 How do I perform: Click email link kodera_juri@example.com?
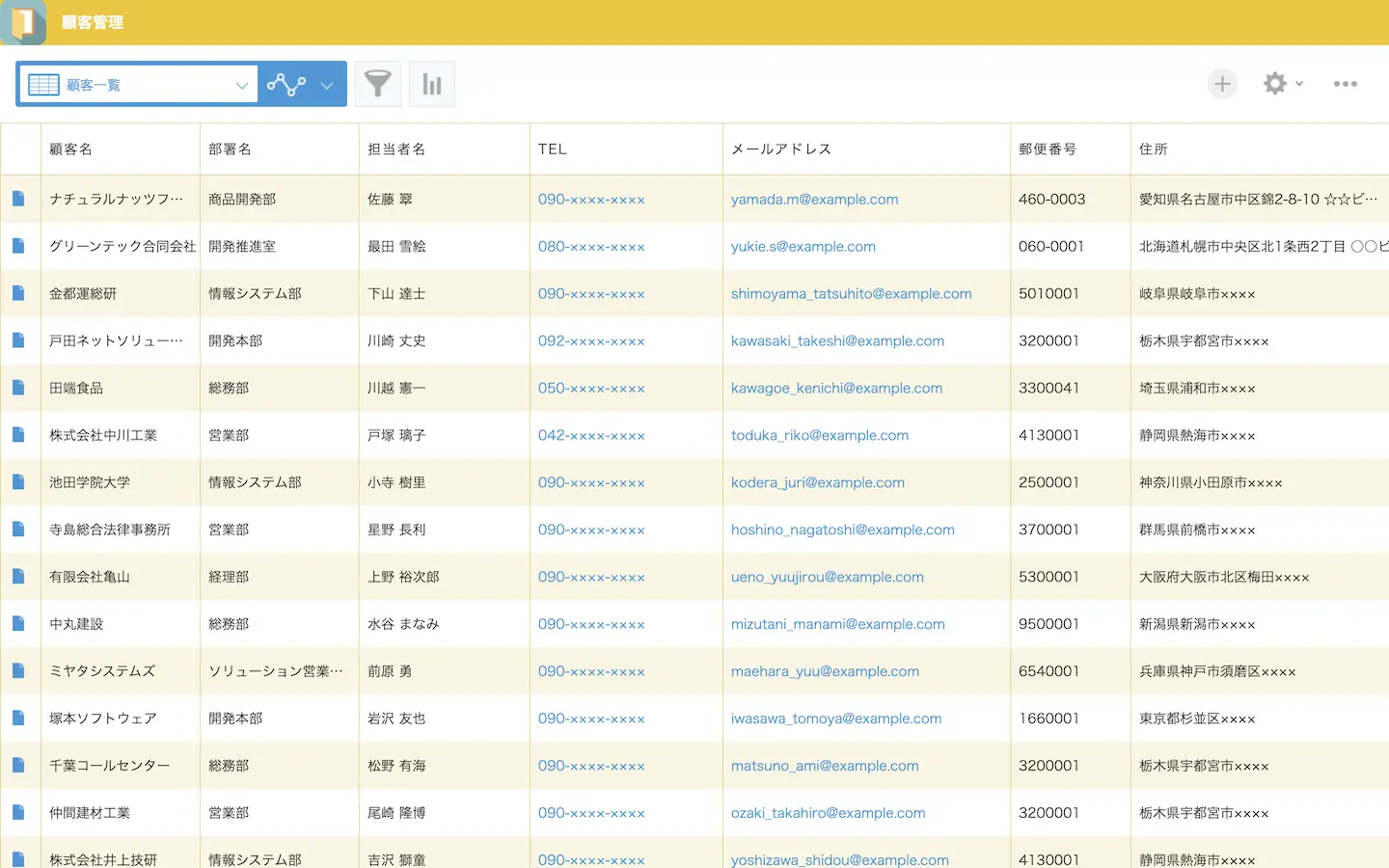(817, 482)
